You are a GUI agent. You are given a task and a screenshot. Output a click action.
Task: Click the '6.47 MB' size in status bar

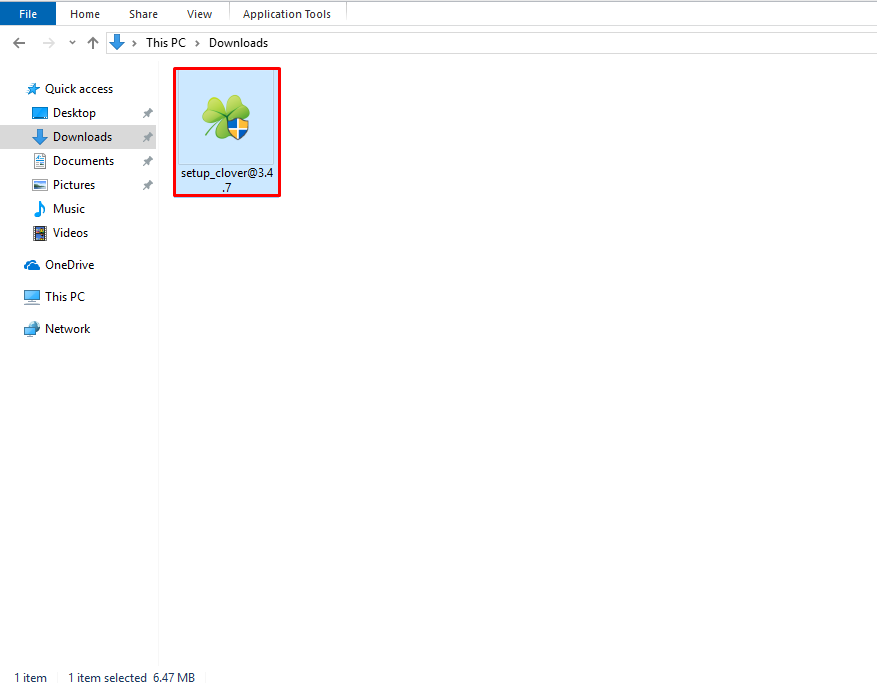[x=174, y=677]
